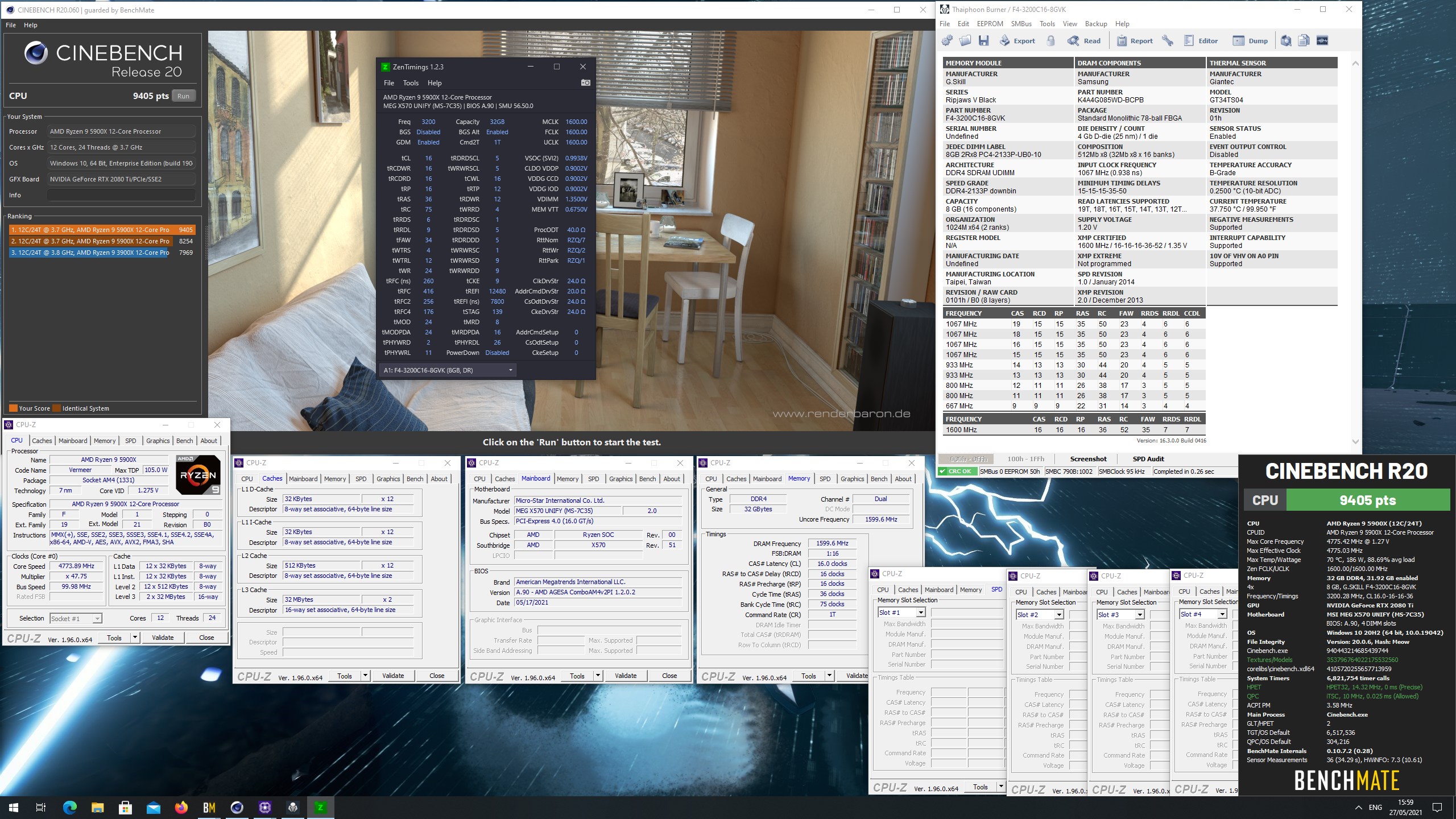
Task: Switch to BenchMate via taskbar BM icon
Action: (x=209, y=807)
